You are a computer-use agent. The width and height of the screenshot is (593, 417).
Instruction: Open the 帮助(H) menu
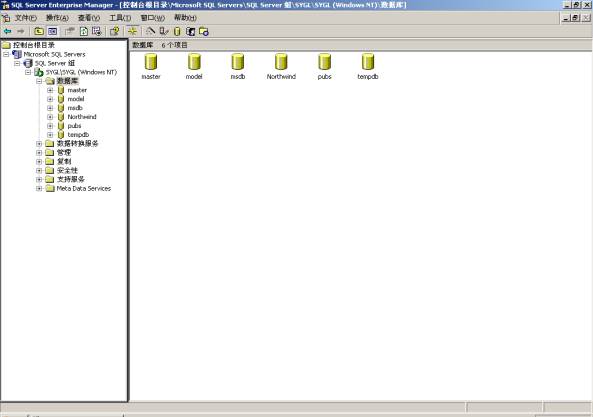click(x=185, y=18)
